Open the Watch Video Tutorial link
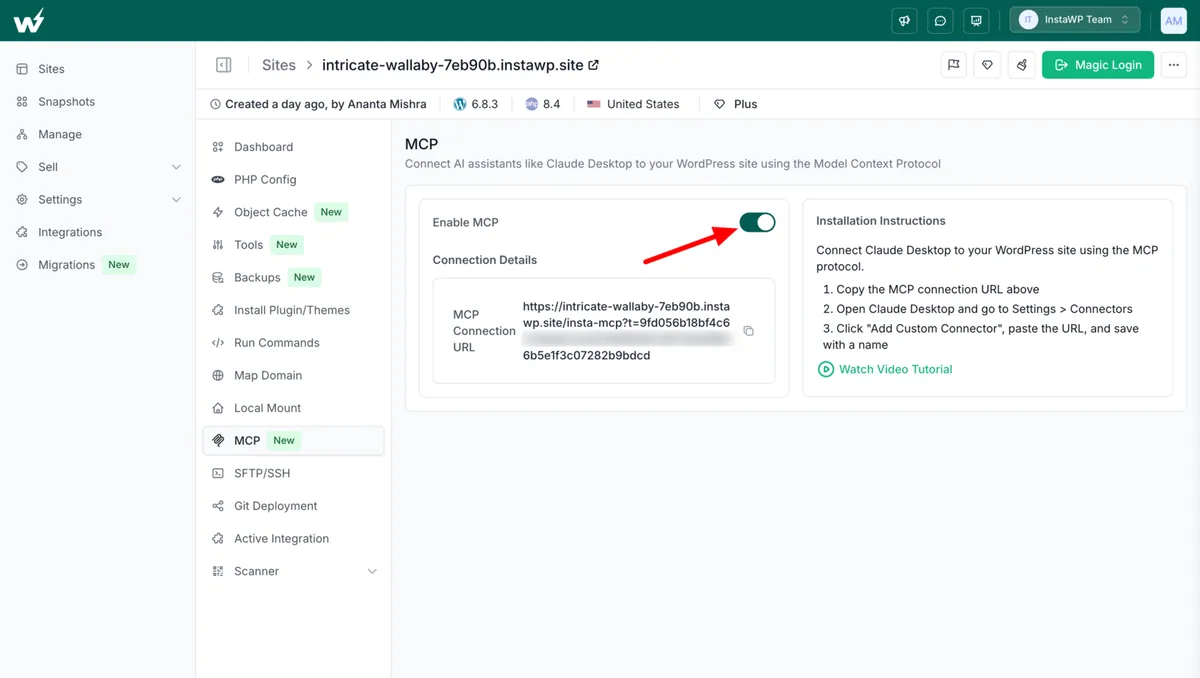Viewport: 1200px width, 678px height. point(895,369)
